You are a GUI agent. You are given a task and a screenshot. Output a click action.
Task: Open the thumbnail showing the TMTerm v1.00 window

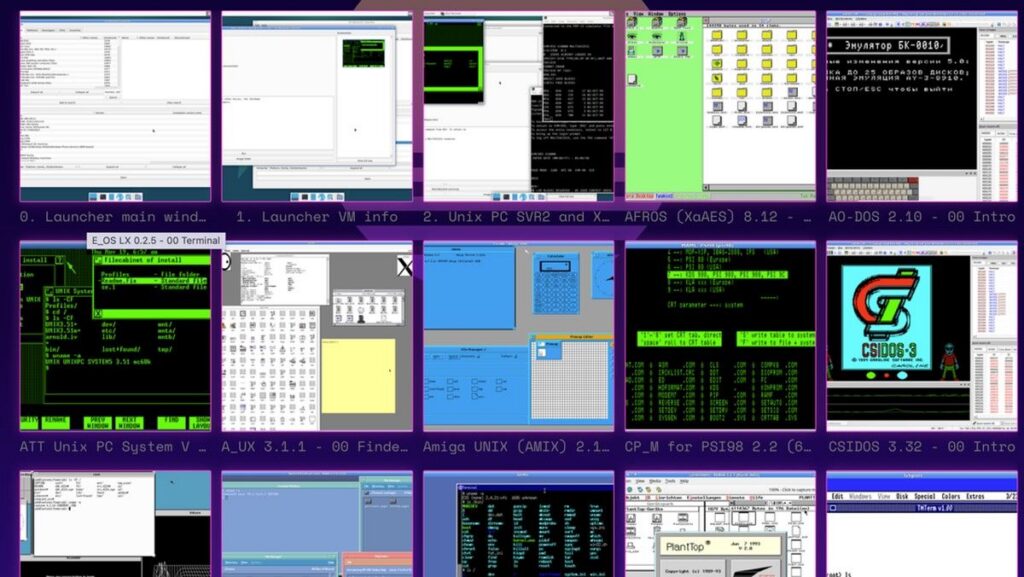click(922, 524)
